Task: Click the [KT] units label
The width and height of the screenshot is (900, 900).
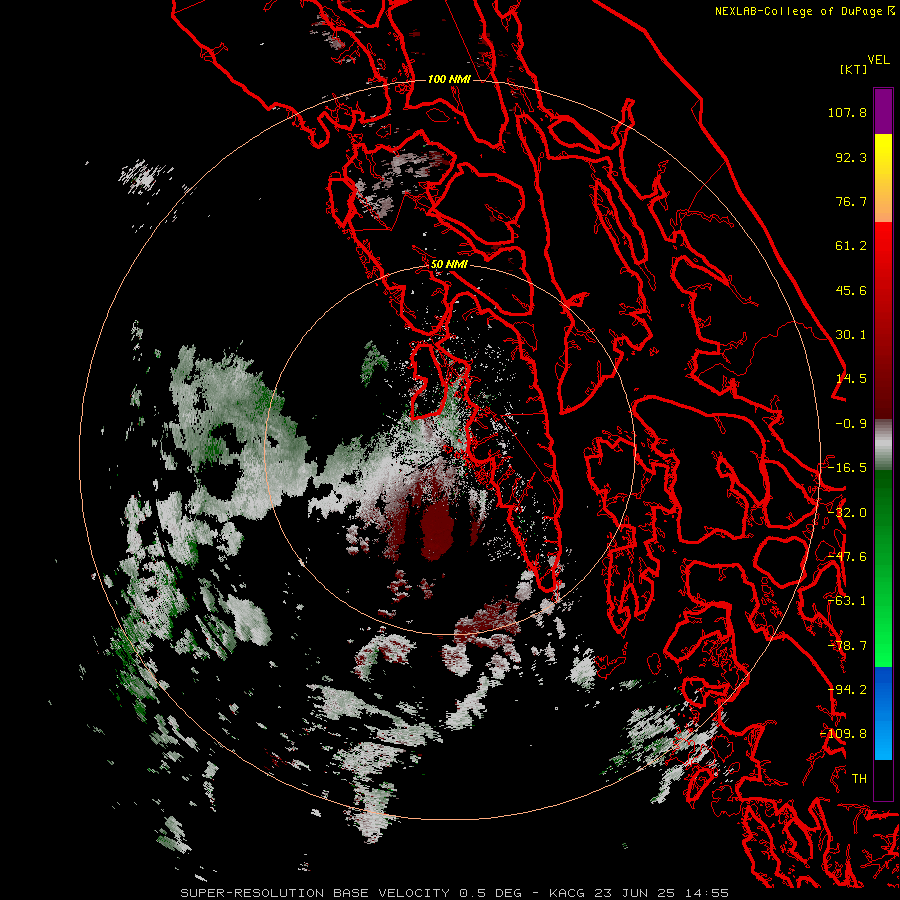Action: click(x=854, y=69)
